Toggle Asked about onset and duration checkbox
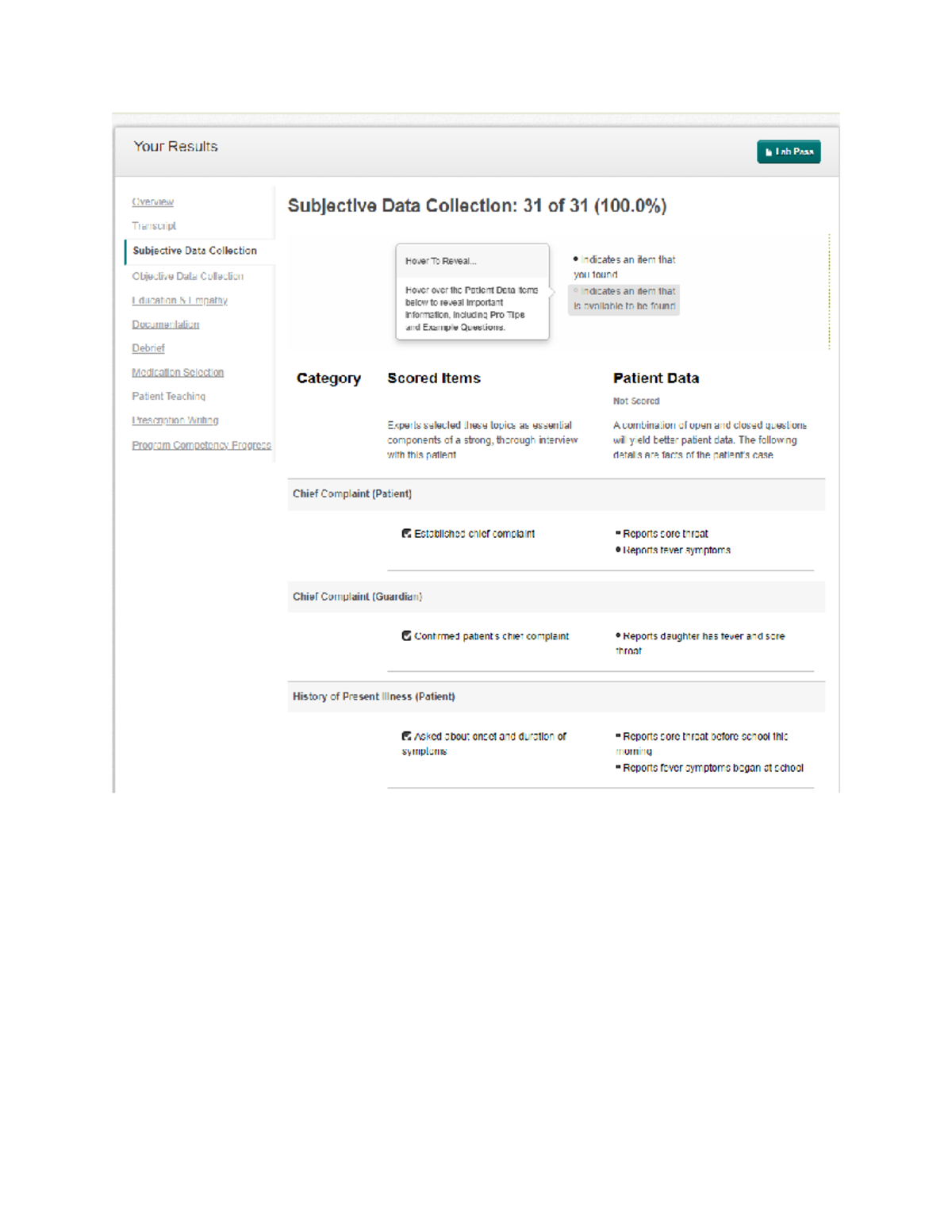 click(406, 736)
